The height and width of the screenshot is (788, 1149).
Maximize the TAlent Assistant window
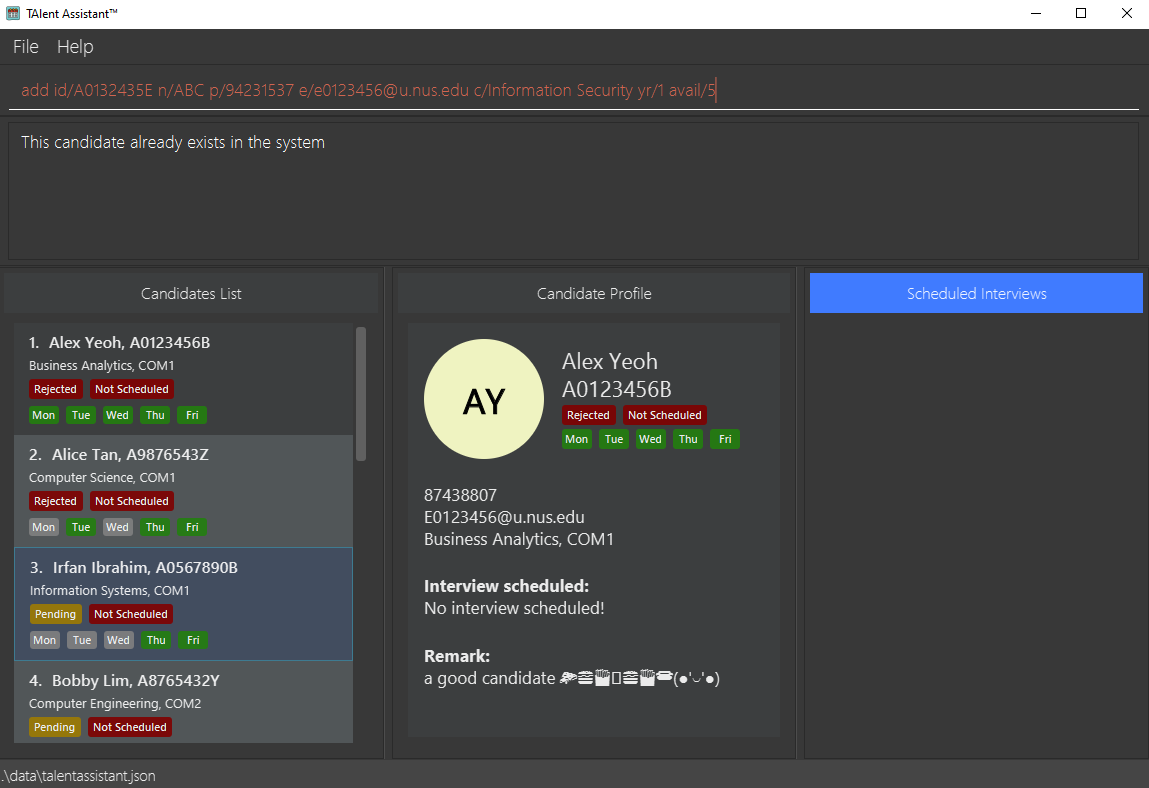point(1081,13)
